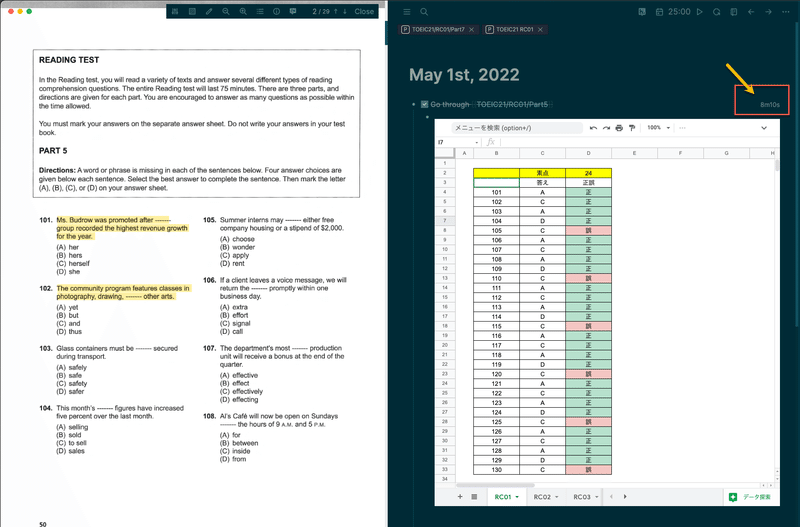Start the 25:00 pomodoro timer
800x527 pixels.
click(x=699, y=12)
